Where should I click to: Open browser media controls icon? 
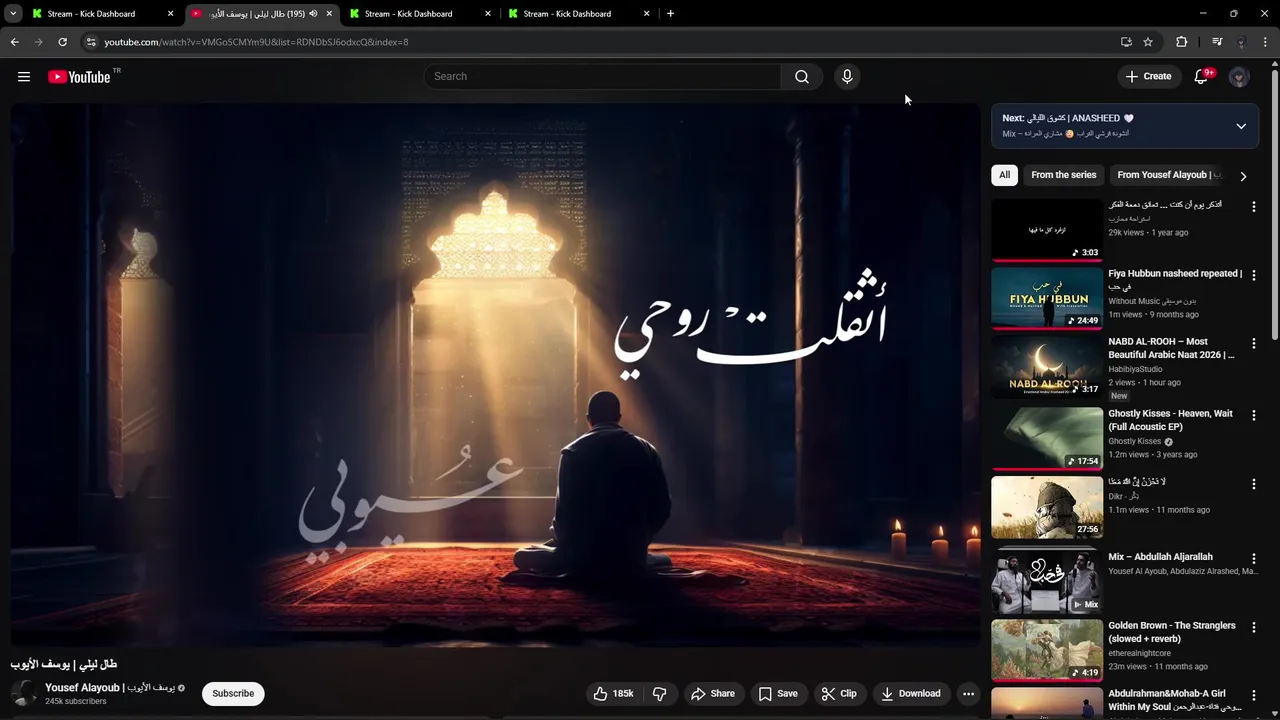click(1217, 42)
